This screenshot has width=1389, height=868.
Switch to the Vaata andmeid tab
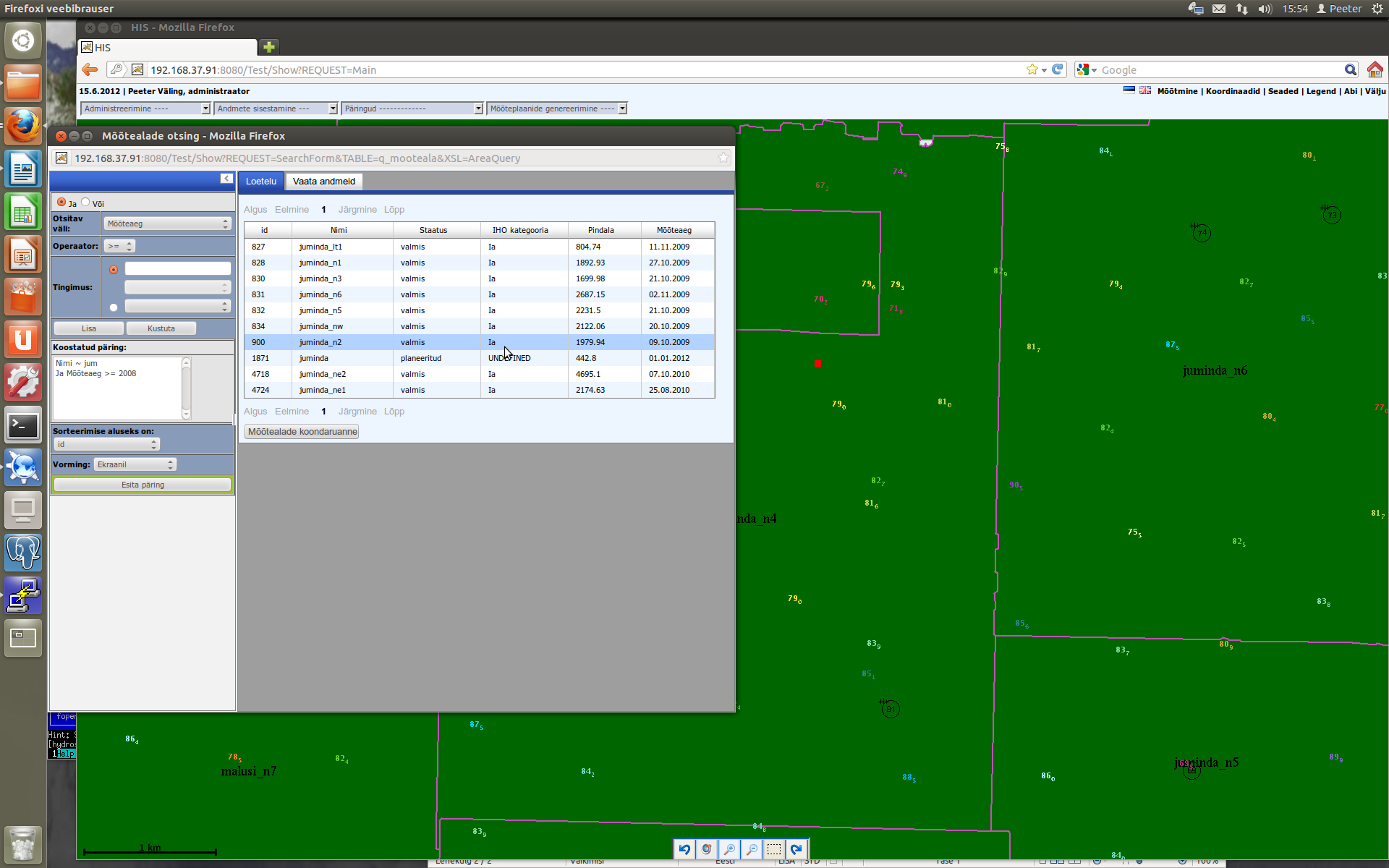click(x=323, y=182)
